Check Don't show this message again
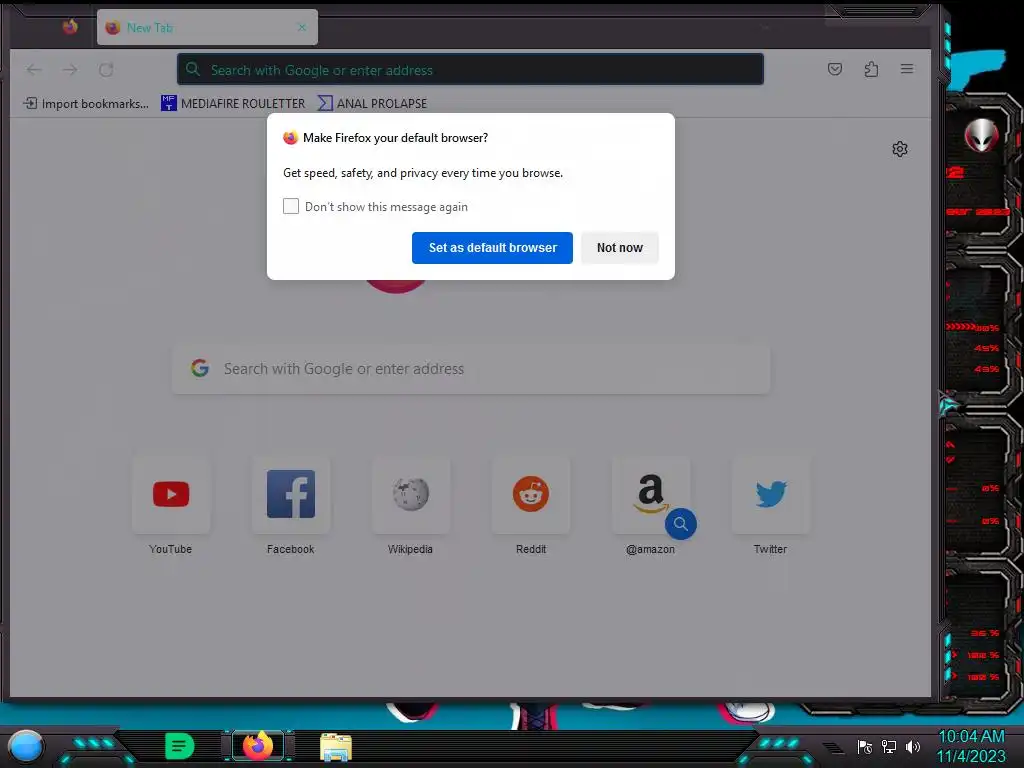 pos(291,206)
